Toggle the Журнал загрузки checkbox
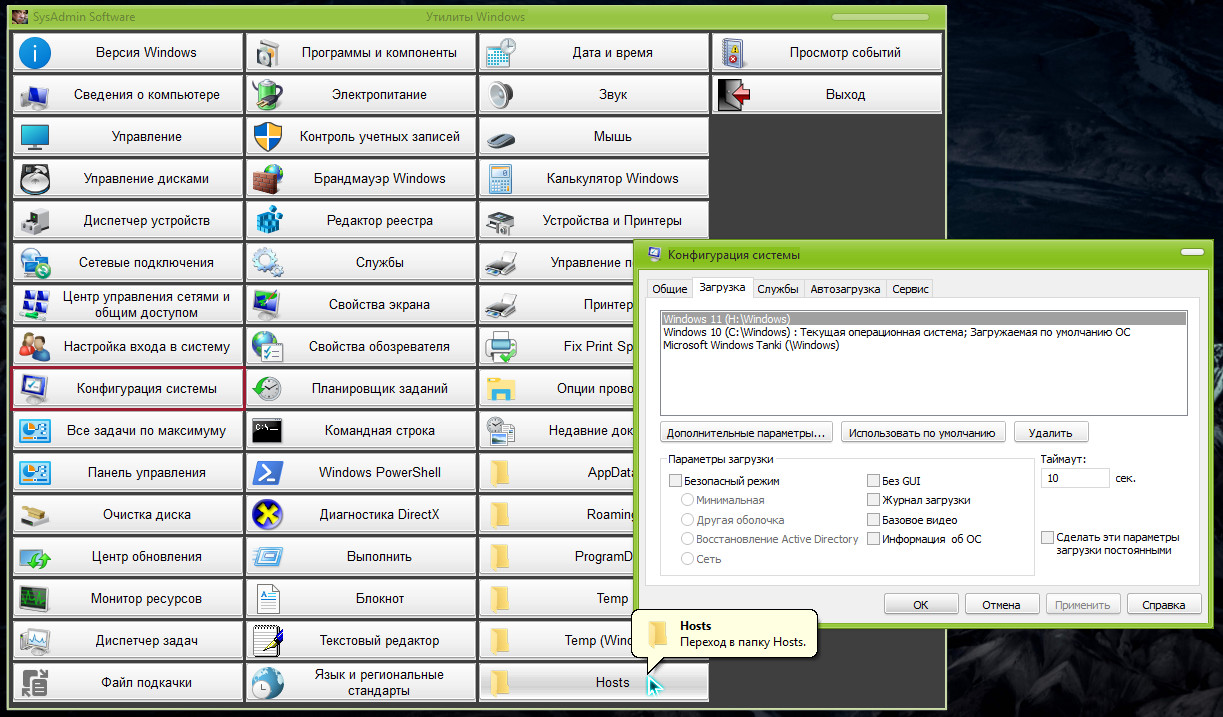The image size is (1223, 717). pyautogui.click(x=874, y=500)
